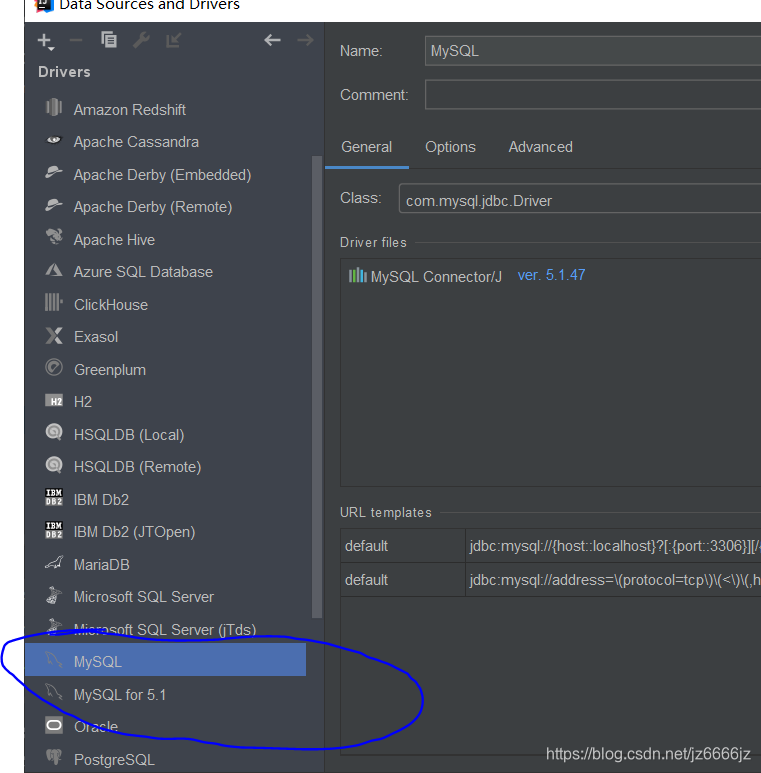Click the Class field com.mysql.jdbc.Driver
The height and width of the screenshot is (773, 761).
580,199
